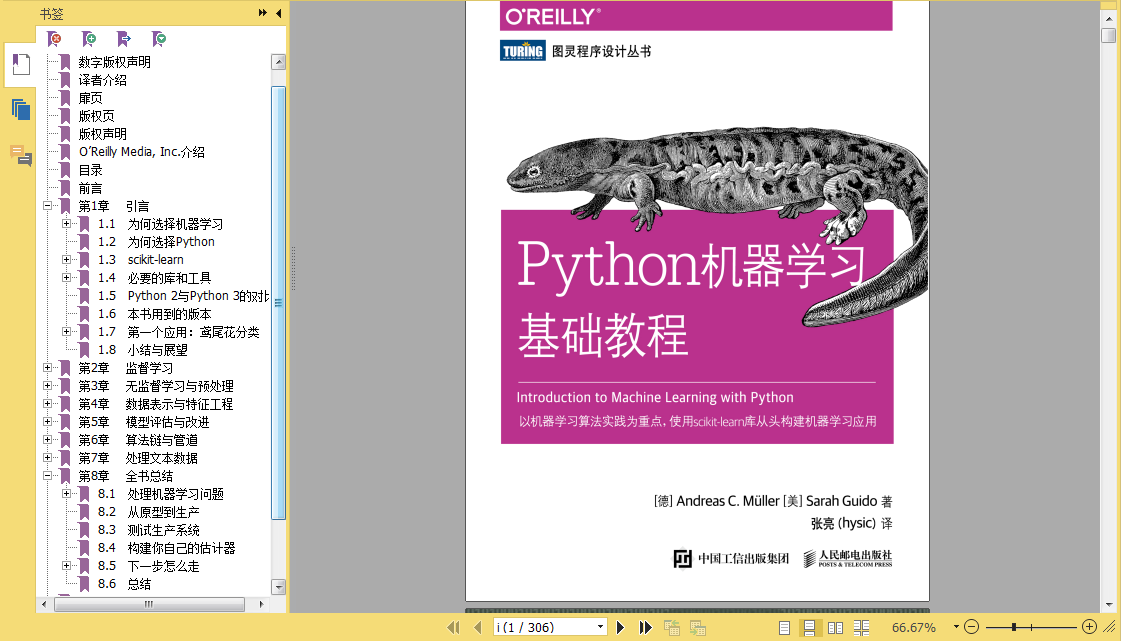Click bookmarks panel scroll up arrow

tap(279, 62)
